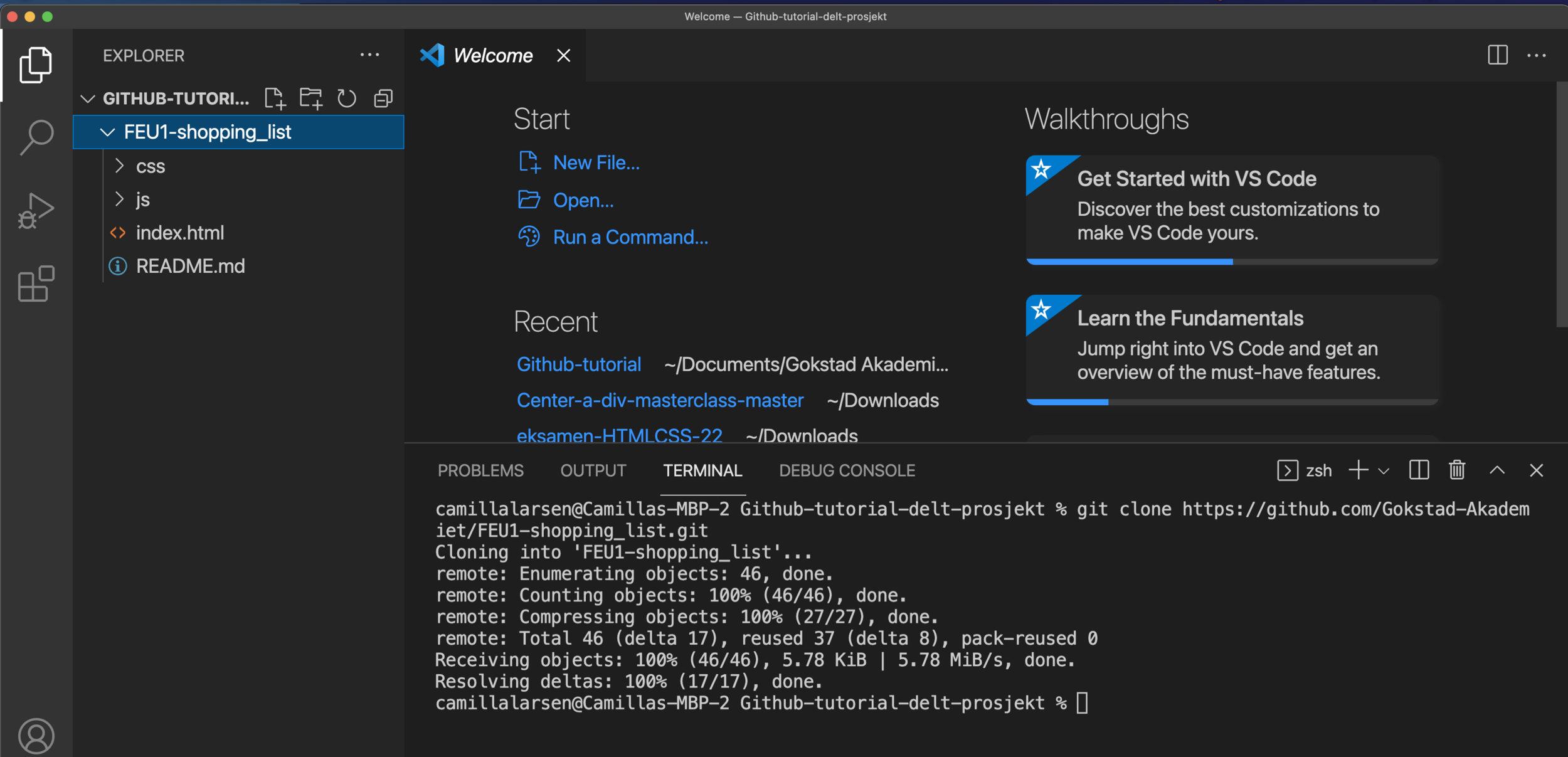Expand the css folder
1568x757 pixels.
pyautogui.click(x=151, y=166)
